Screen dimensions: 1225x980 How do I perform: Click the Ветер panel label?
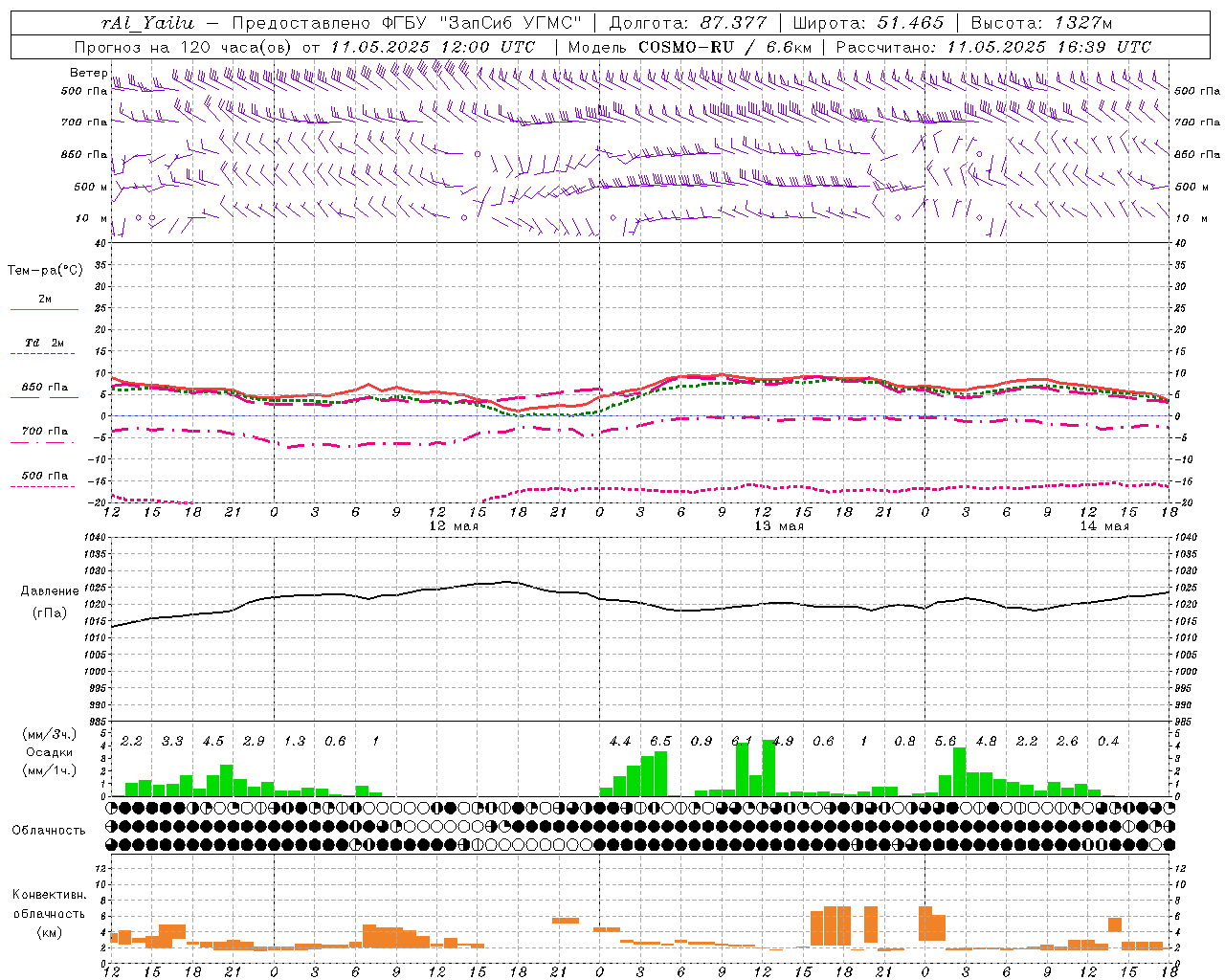click(x=88, y=73)
